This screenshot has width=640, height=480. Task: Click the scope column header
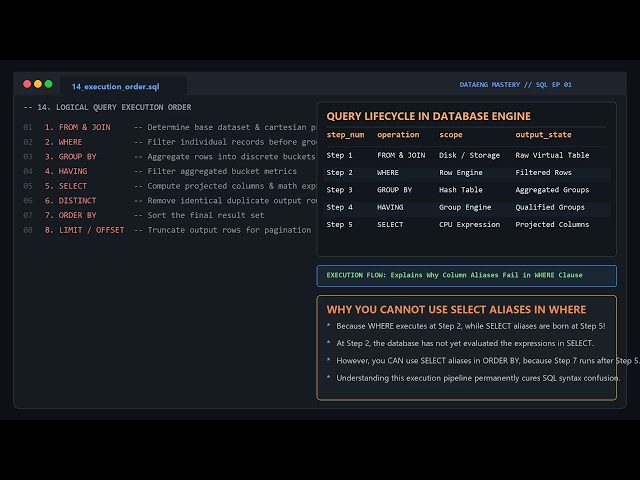tap(451, 135)
